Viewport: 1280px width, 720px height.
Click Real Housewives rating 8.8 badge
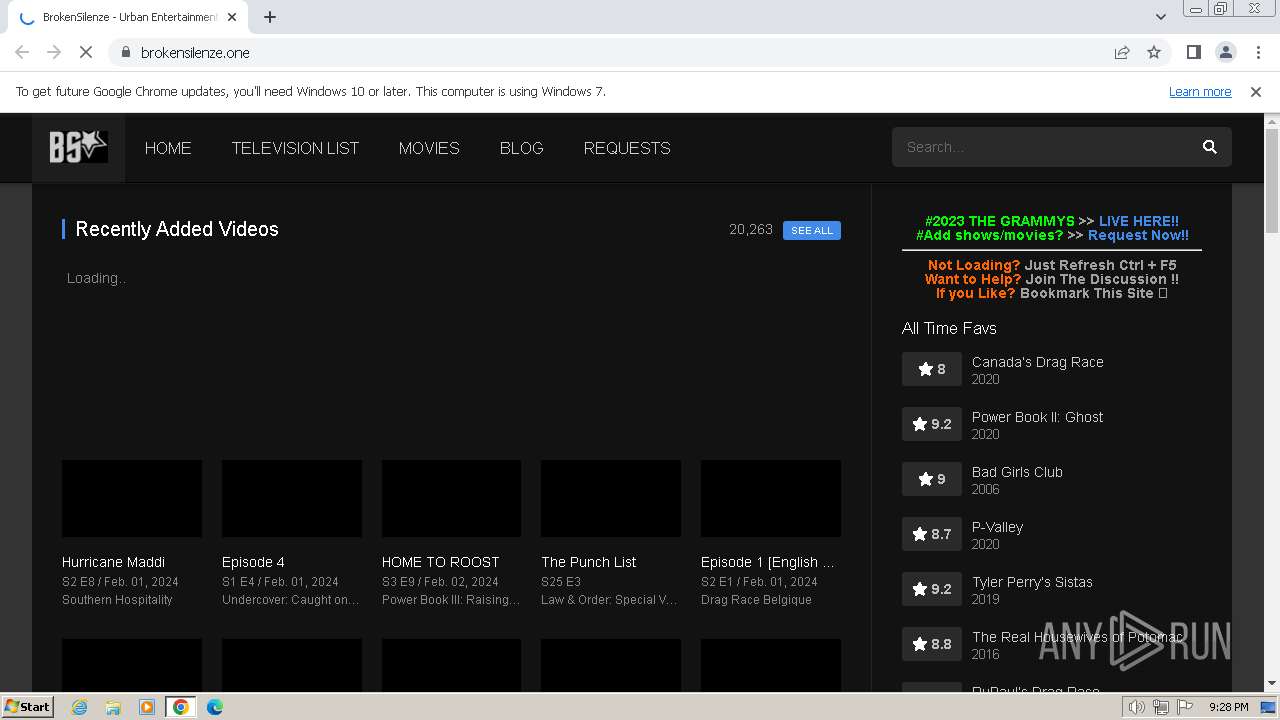click(x=932, y=644)
